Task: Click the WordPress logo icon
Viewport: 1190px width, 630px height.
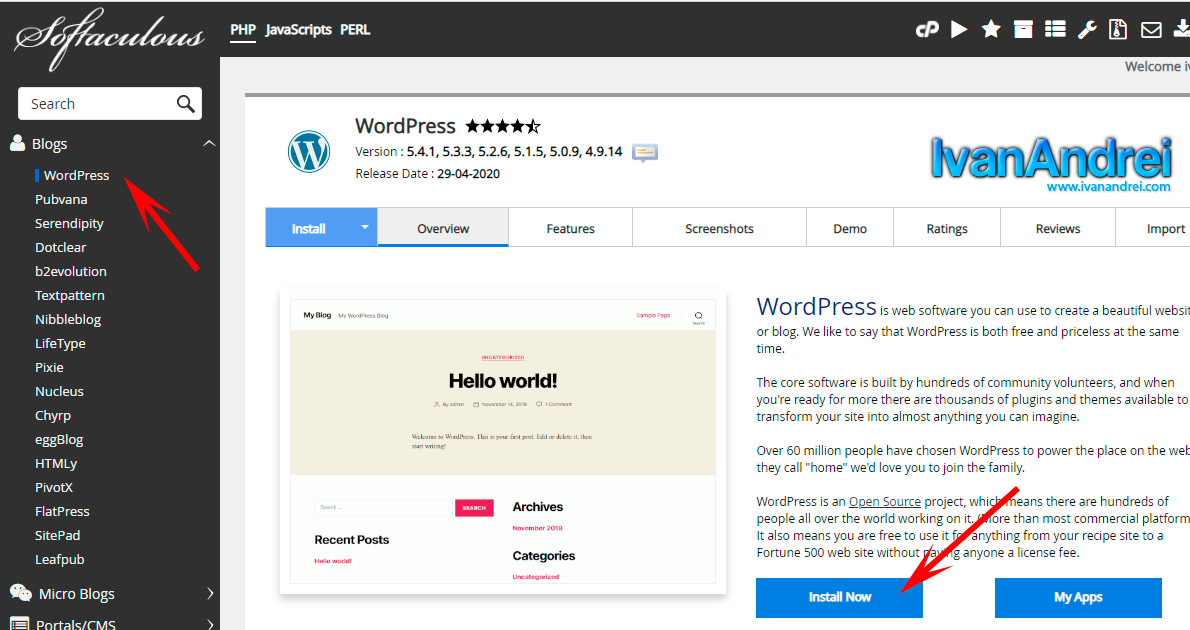Action: (x=309, y=152)
